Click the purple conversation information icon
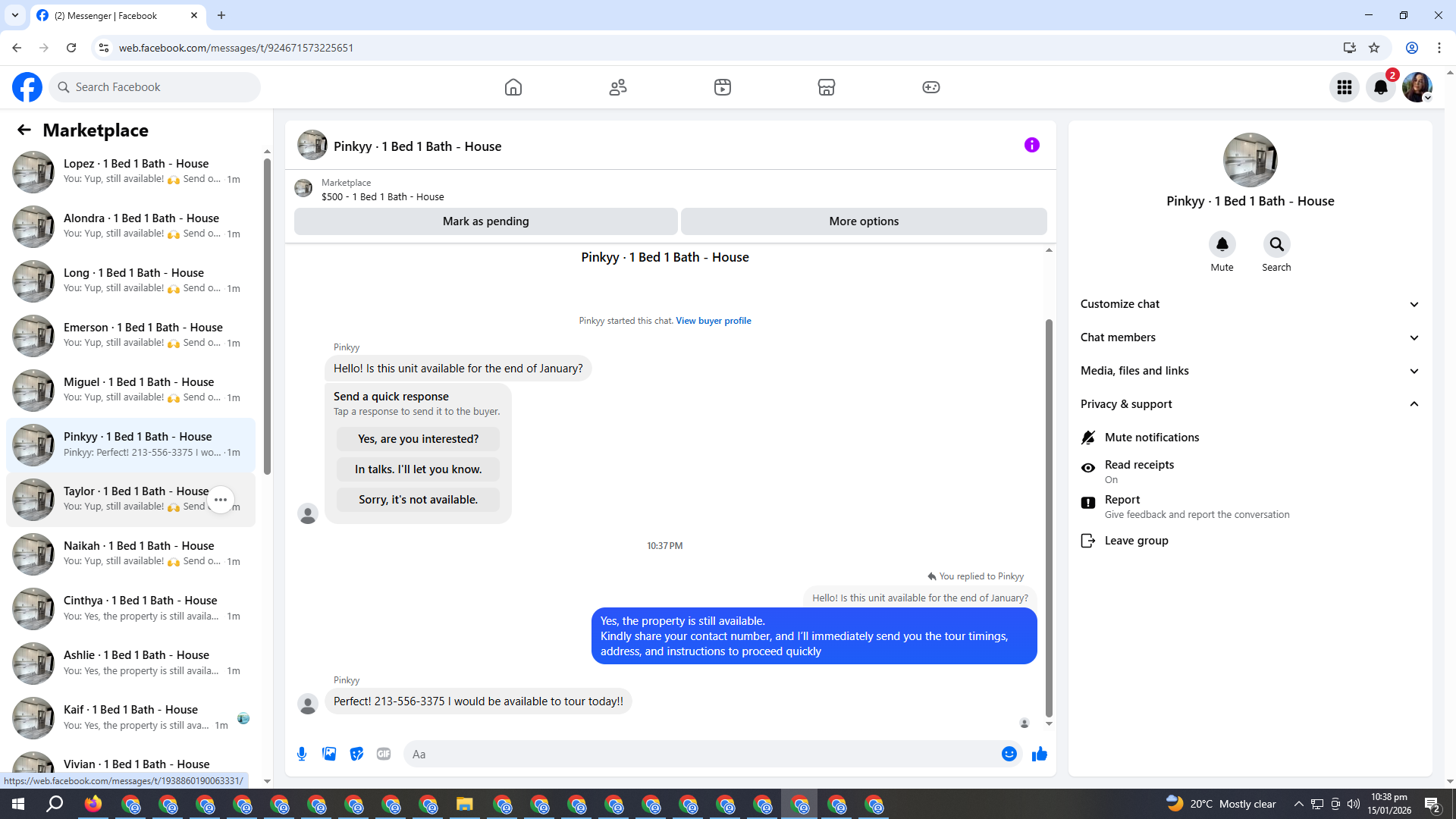Screen dimensions: 1456x819 point(1031,145)
